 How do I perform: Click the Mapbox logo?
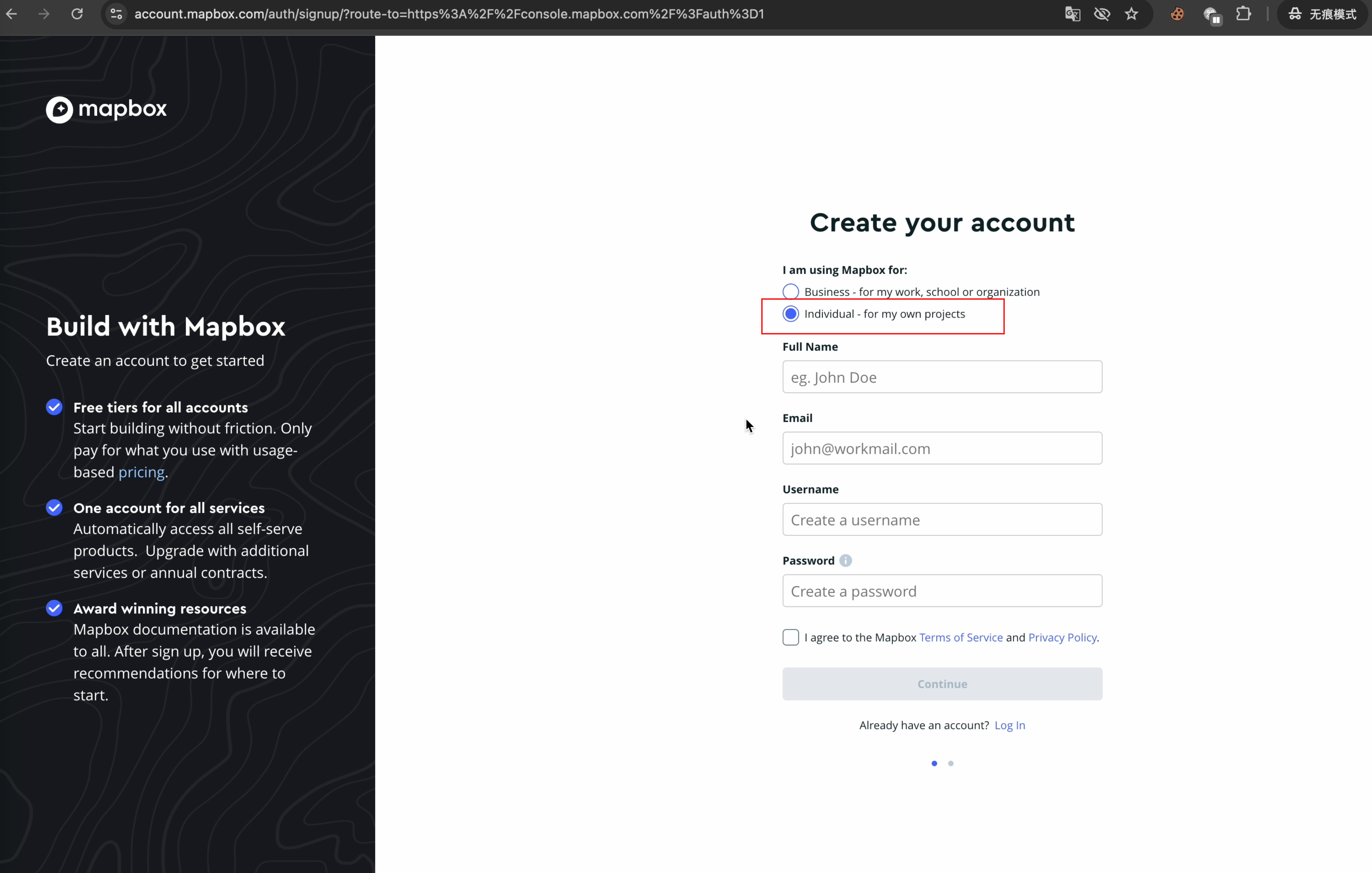pyautogui.click(x=106, y=109)
